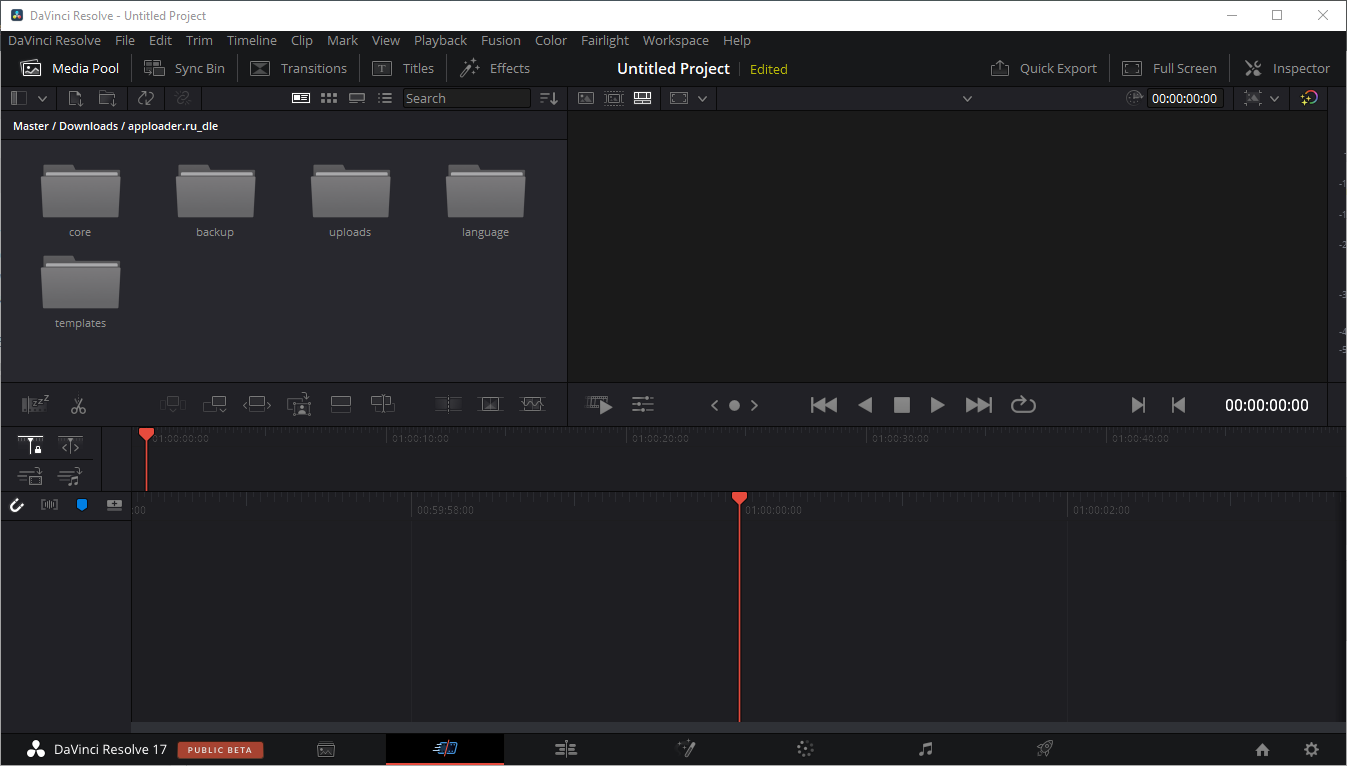The height and width of the screenshot is (766, 1347).
Task: Toggle timeline Snapping magnet
Action: pyautogui.click(x=17, y=505)
